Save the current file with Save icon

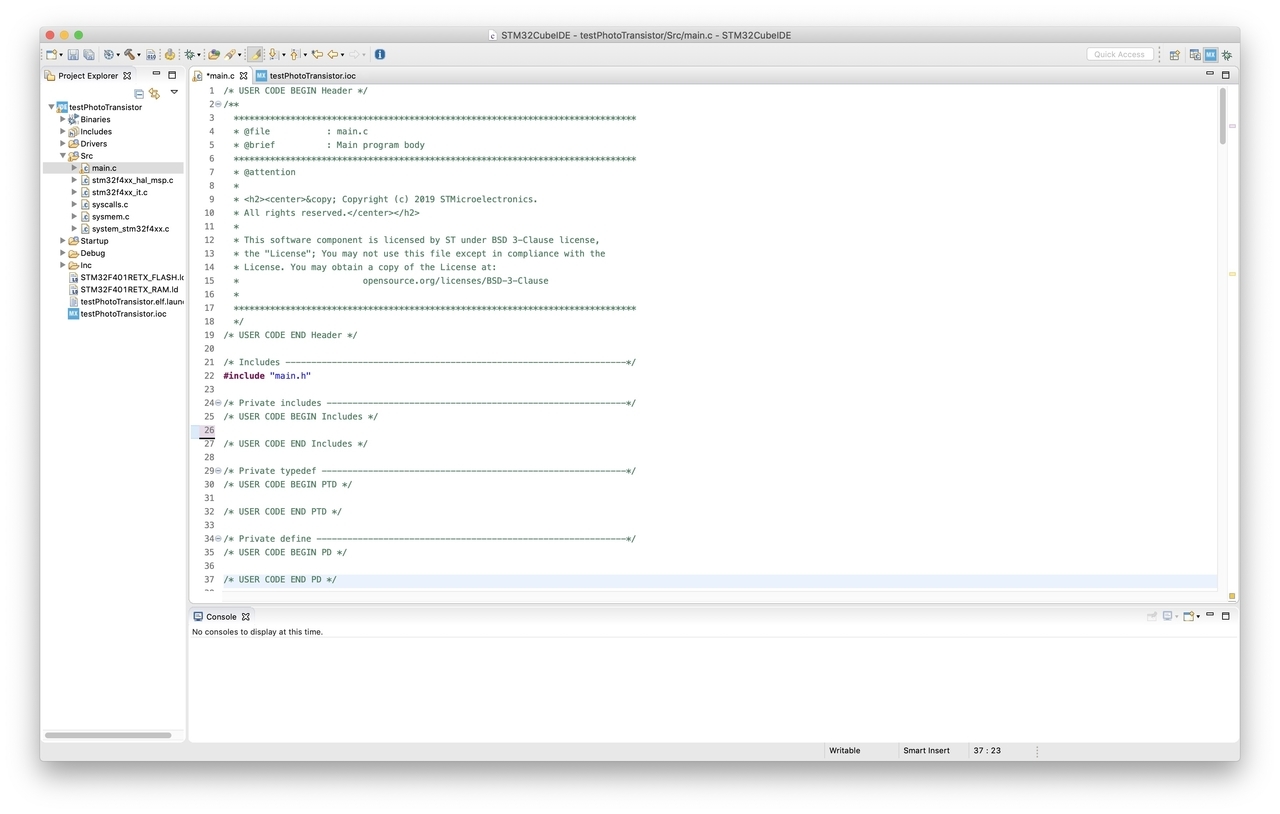(x=73, y=55)
